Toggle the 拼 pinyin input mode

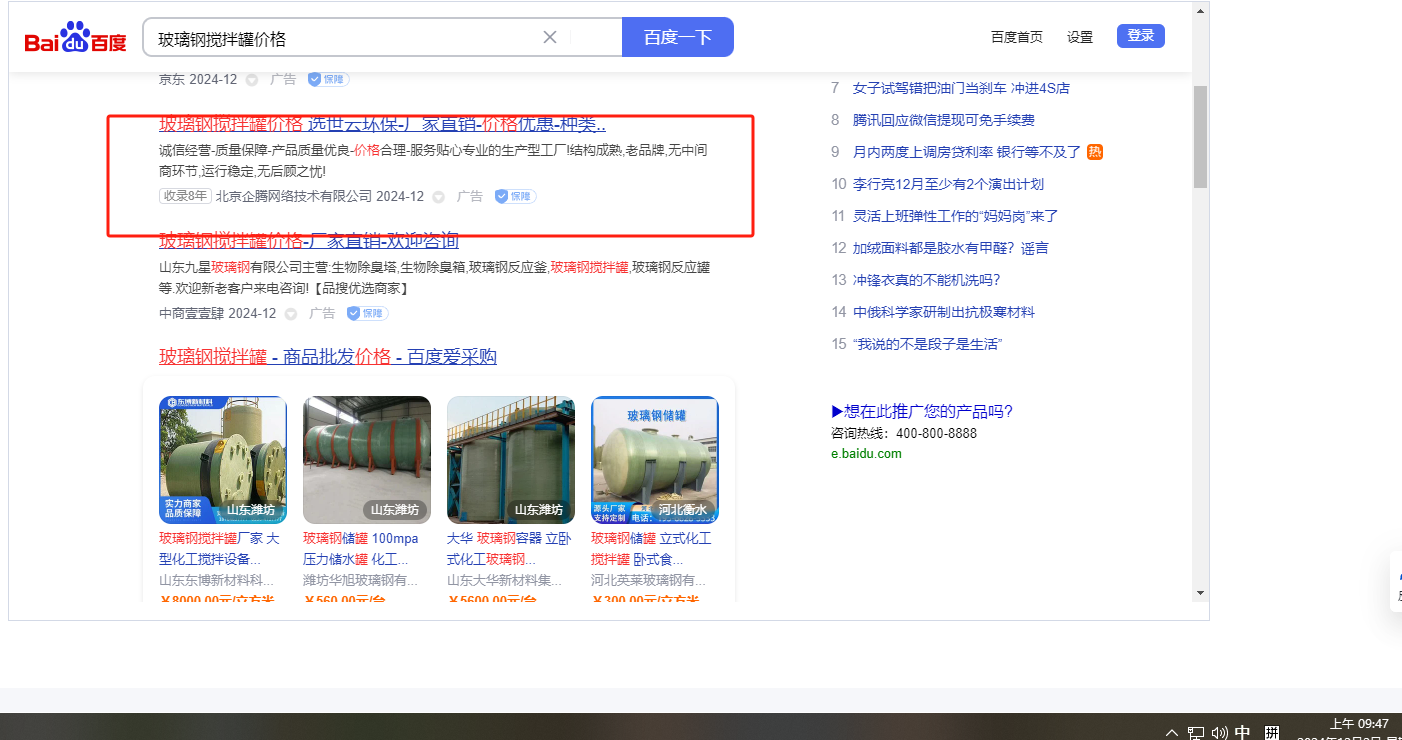(x=1272, y=732)
